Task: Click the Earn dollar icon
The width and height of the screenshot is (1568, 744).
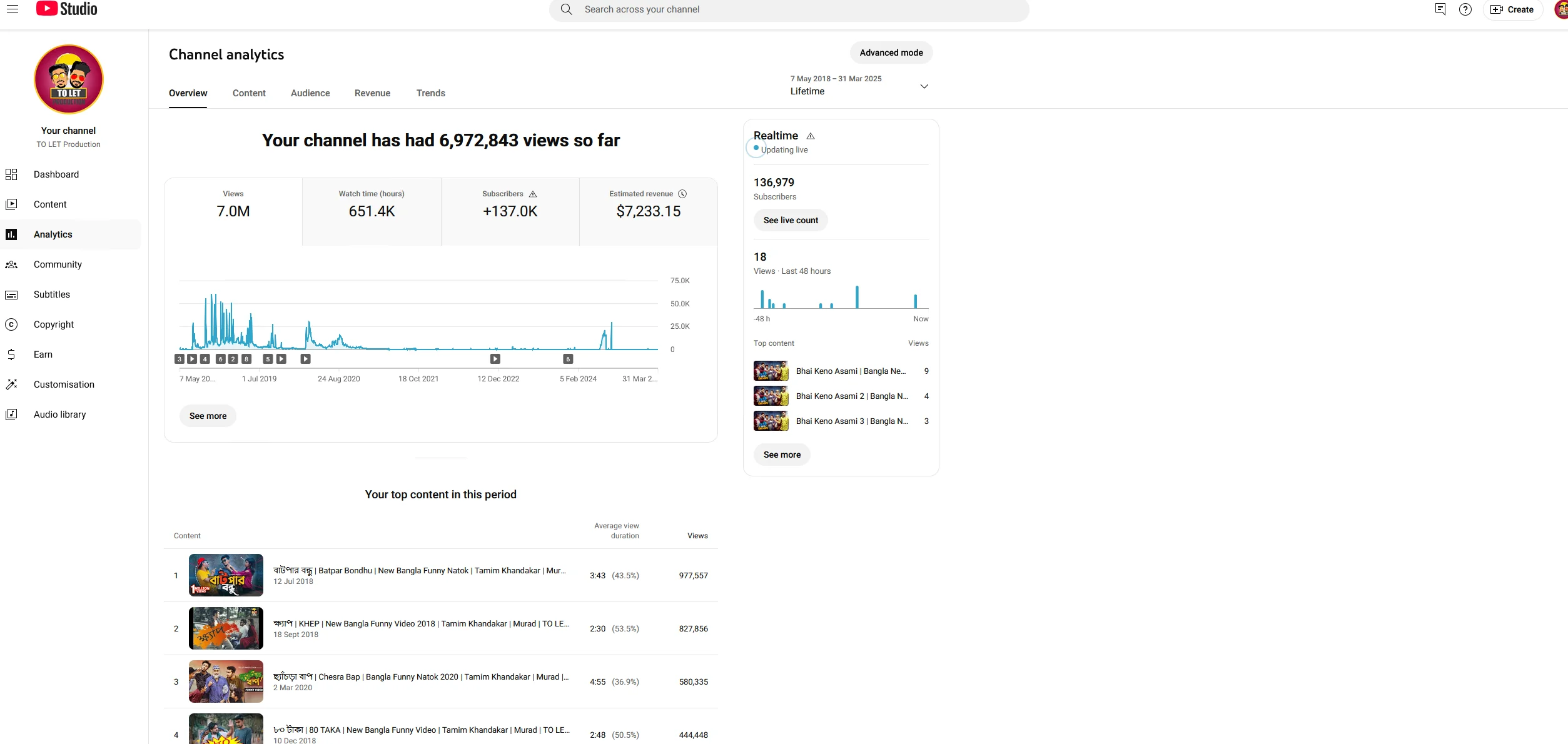Action: [x=11, y=354]
